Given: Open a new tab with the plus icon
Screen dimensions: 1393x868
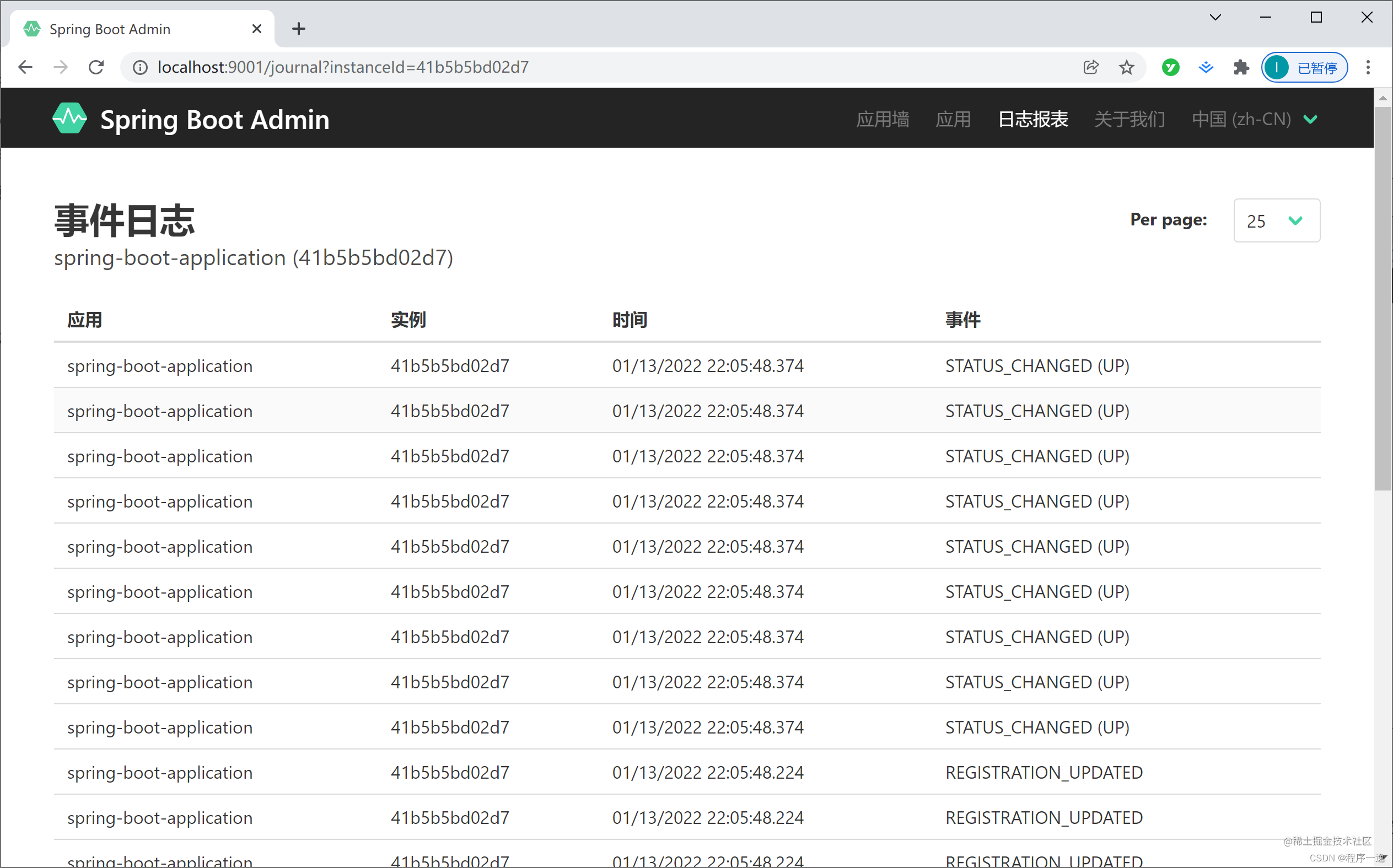Looking at the screenshot, I should (x=298, y=28).
